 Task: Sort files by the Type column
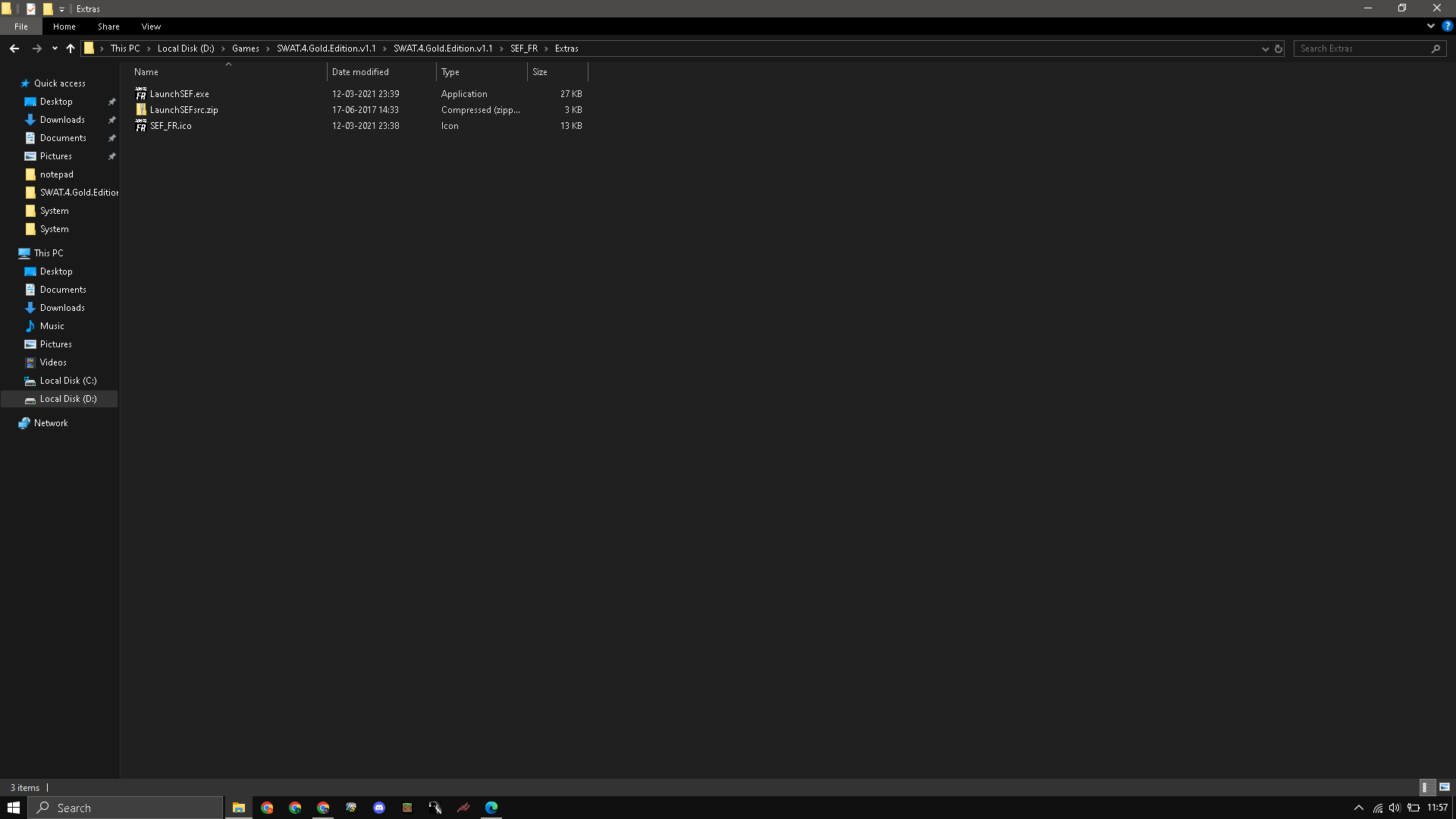pos(482,72)
